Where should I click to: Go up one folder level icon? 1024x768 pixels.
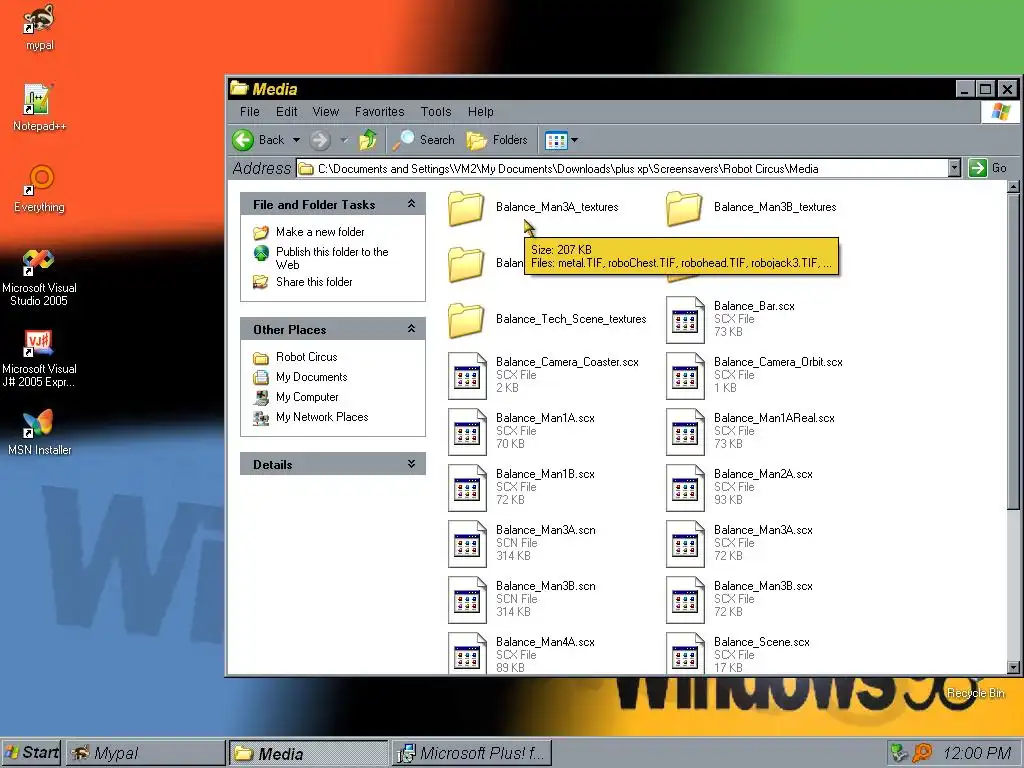click(x=368, y=140)
